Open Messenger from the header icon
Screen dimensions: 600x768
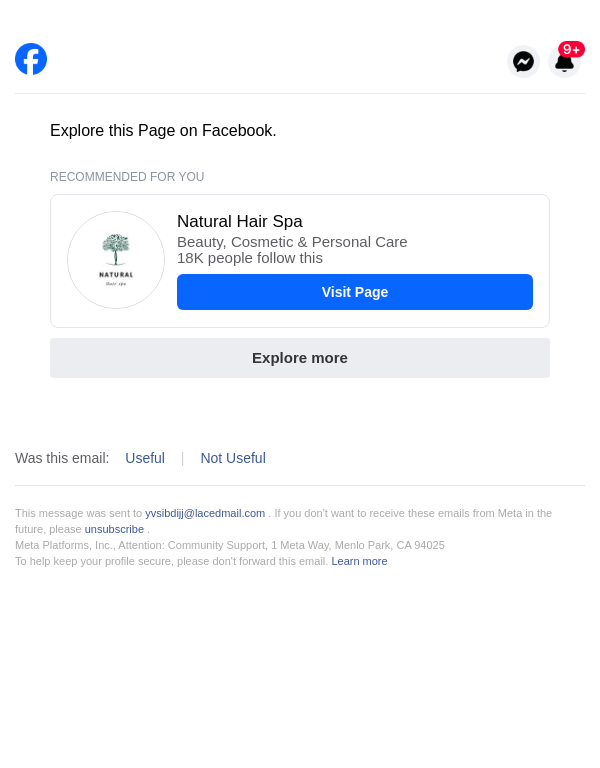click(x=523, y=61)
